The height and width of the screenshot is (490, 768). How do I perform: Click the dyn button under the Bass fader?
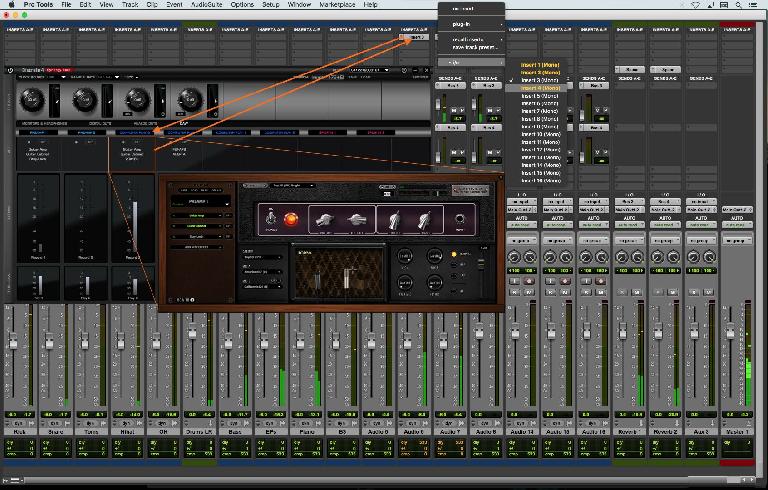click(x=234, y=423)
